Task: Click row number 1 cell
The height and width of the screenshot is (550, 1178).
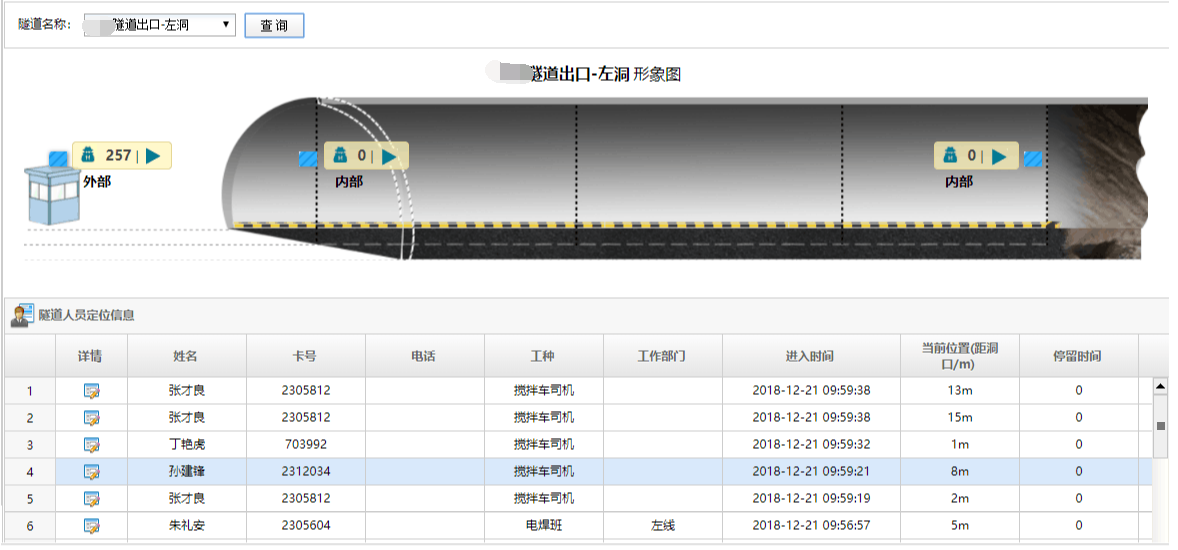Action: pos(30,391)
